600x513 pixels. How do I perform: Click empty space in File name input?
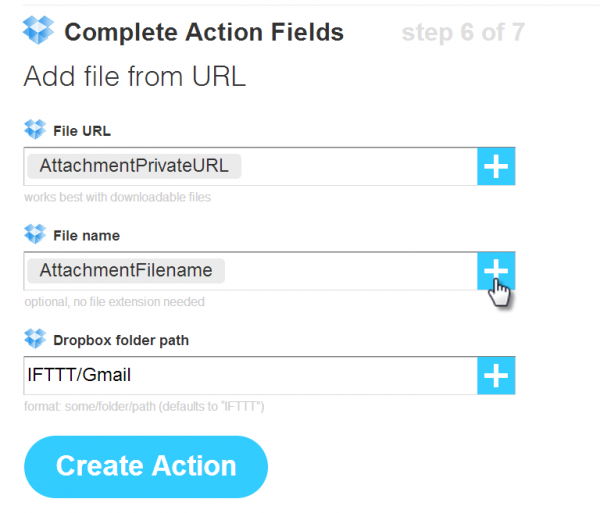click(350, 271)
